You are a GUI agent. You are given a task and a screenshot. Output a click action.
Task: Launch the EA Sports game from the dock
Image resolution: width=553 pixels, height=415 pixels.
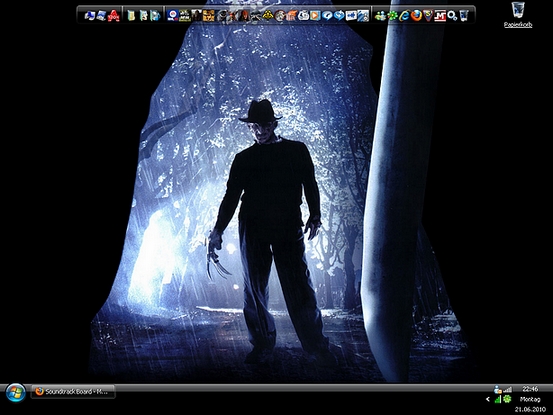(x=172, y=16)
